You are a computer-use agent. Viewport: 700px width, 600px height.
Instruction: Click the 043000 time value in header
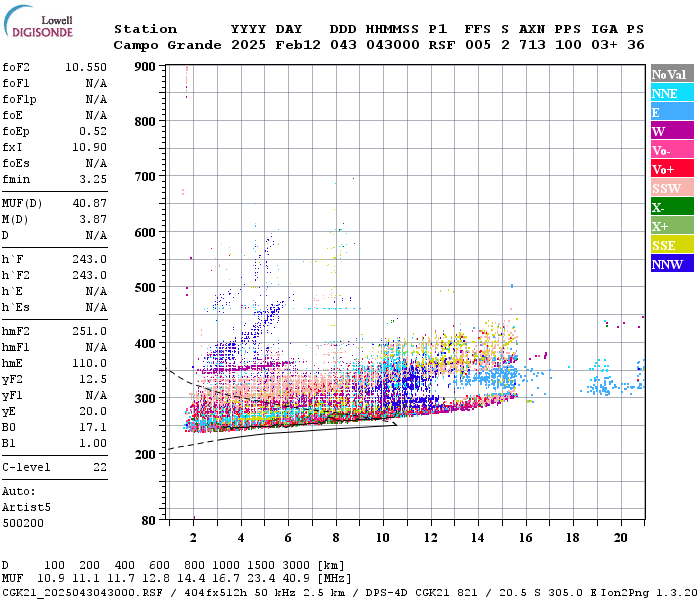(x=393, y=45)
